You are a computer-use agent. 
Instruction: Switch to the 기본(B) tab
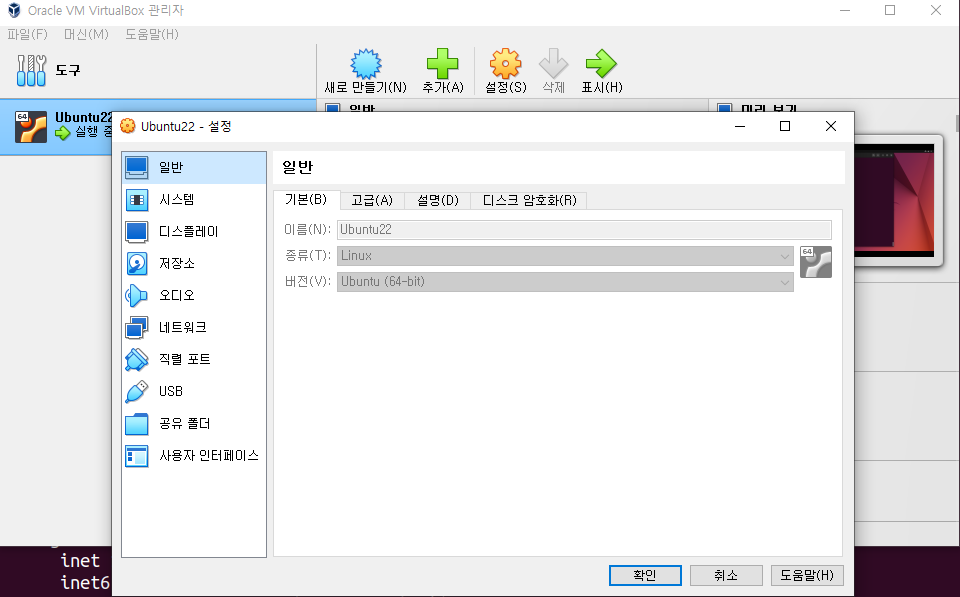pos(306,200)
